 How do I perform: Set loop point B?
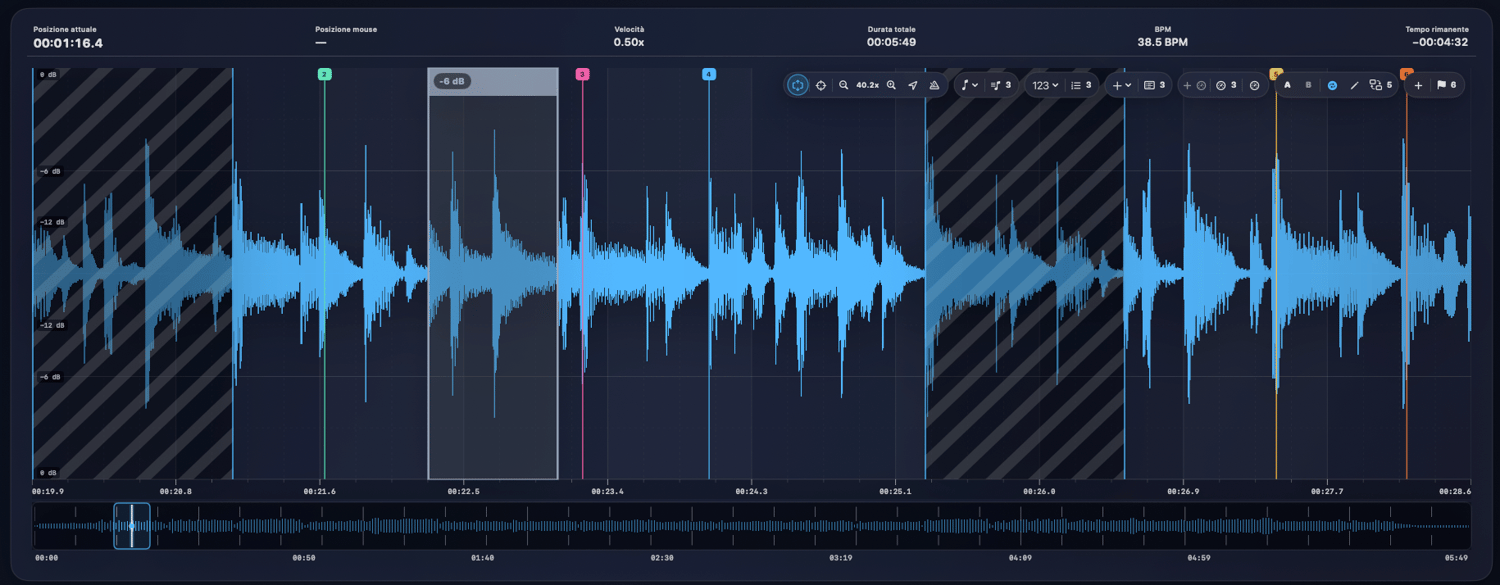(x=1308, y=85)
